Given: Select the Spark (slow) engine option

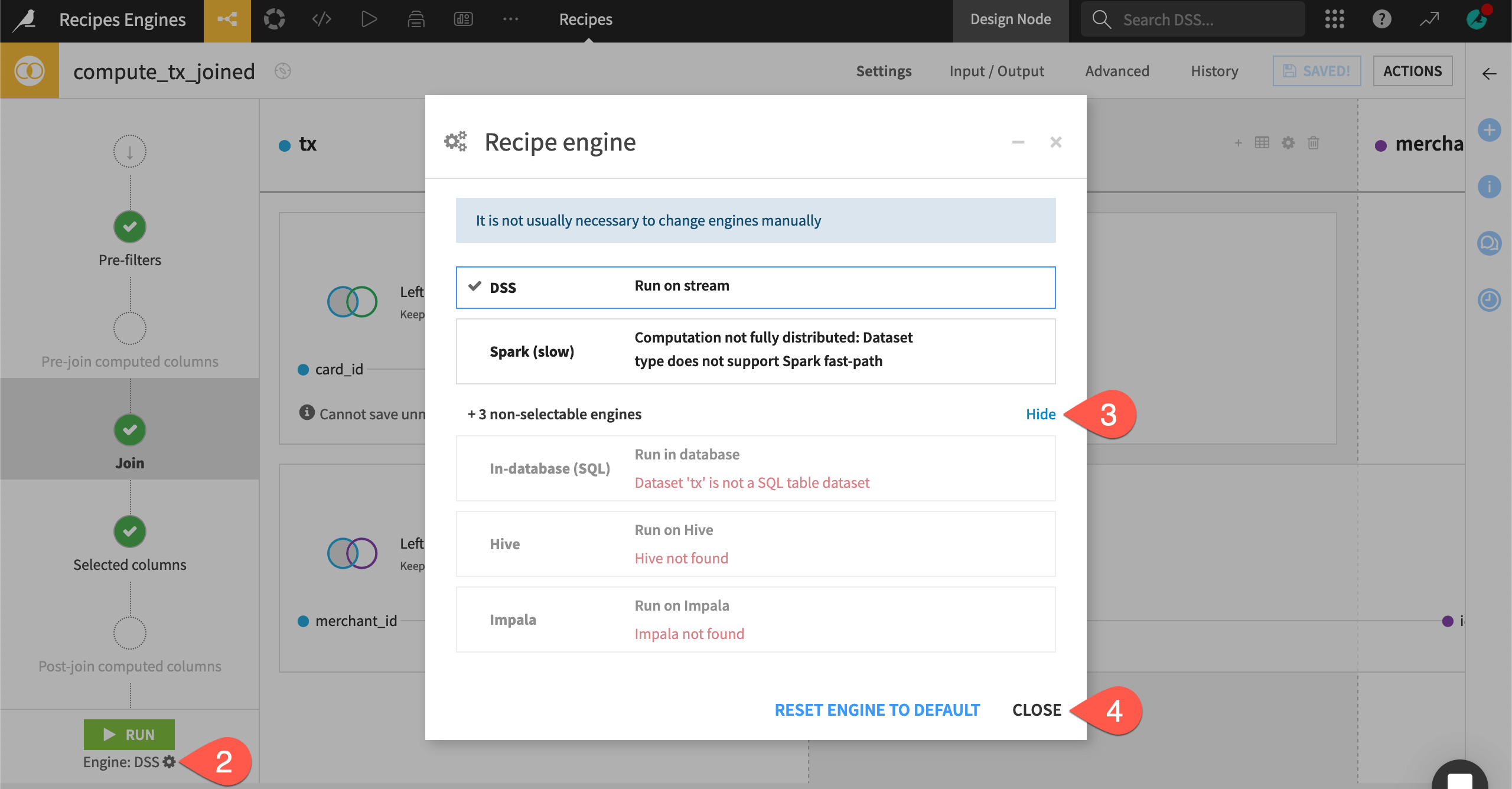Looking at the screenshot, I should pyautogui.click(x=755, y=351).
